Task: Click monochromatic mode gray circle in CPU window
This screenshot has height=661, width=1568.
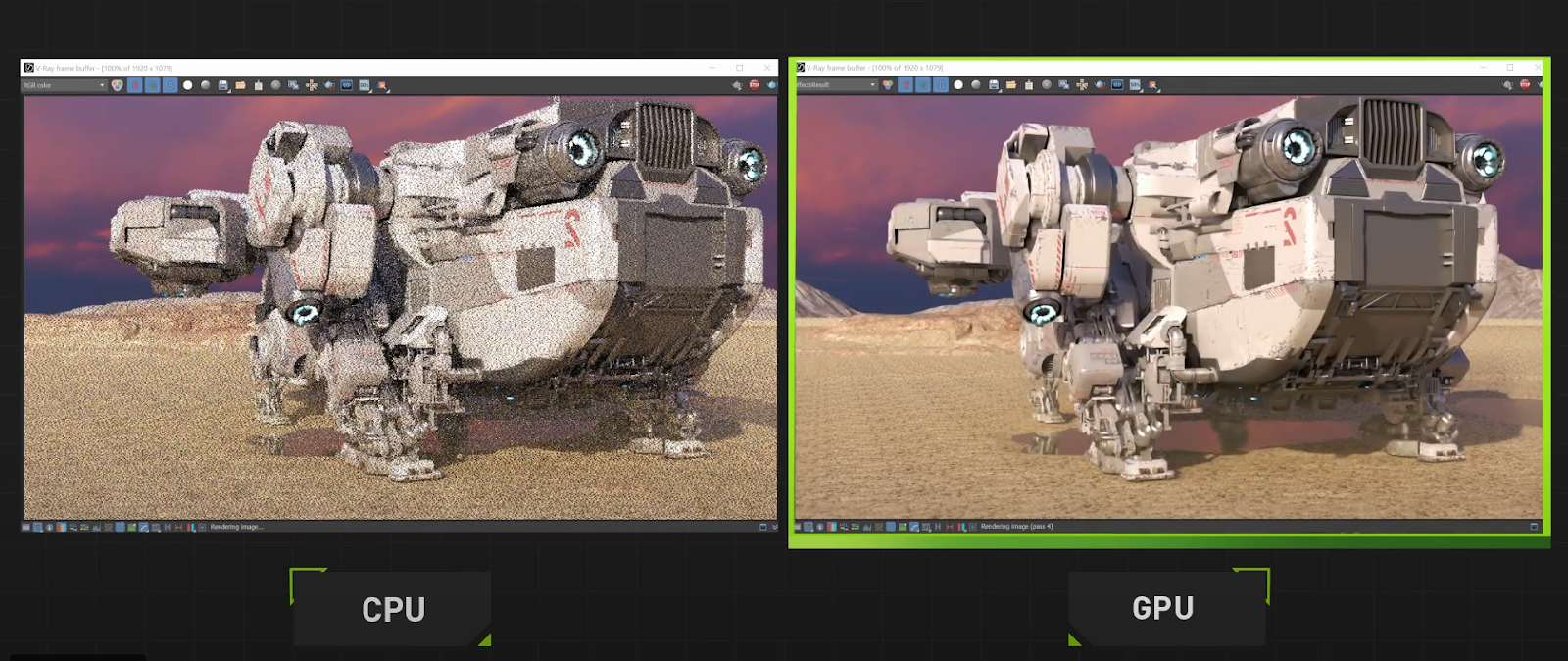Action: (x=206, y=85)
